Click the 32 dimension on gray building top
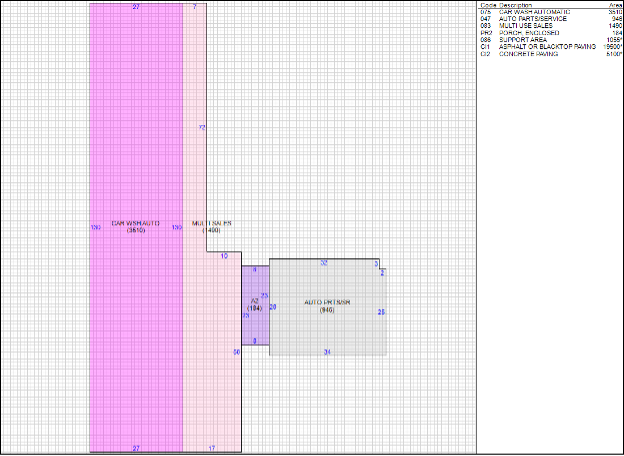Image resolution: width=624 pixels, height=456 pixels. click(x=324, y=262)
